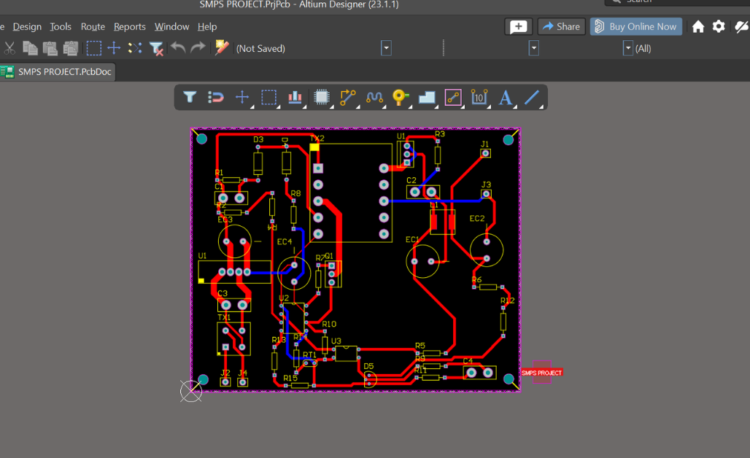Click the Select Rectangle tool in active bar
Viewport: 750px width, 458px height.
(x=268, y=97)
